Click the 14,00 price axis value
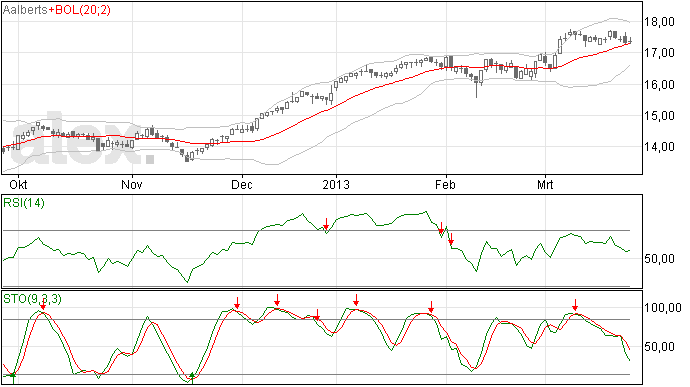Viewport: 690px width, 387px height. click(659, 147)
